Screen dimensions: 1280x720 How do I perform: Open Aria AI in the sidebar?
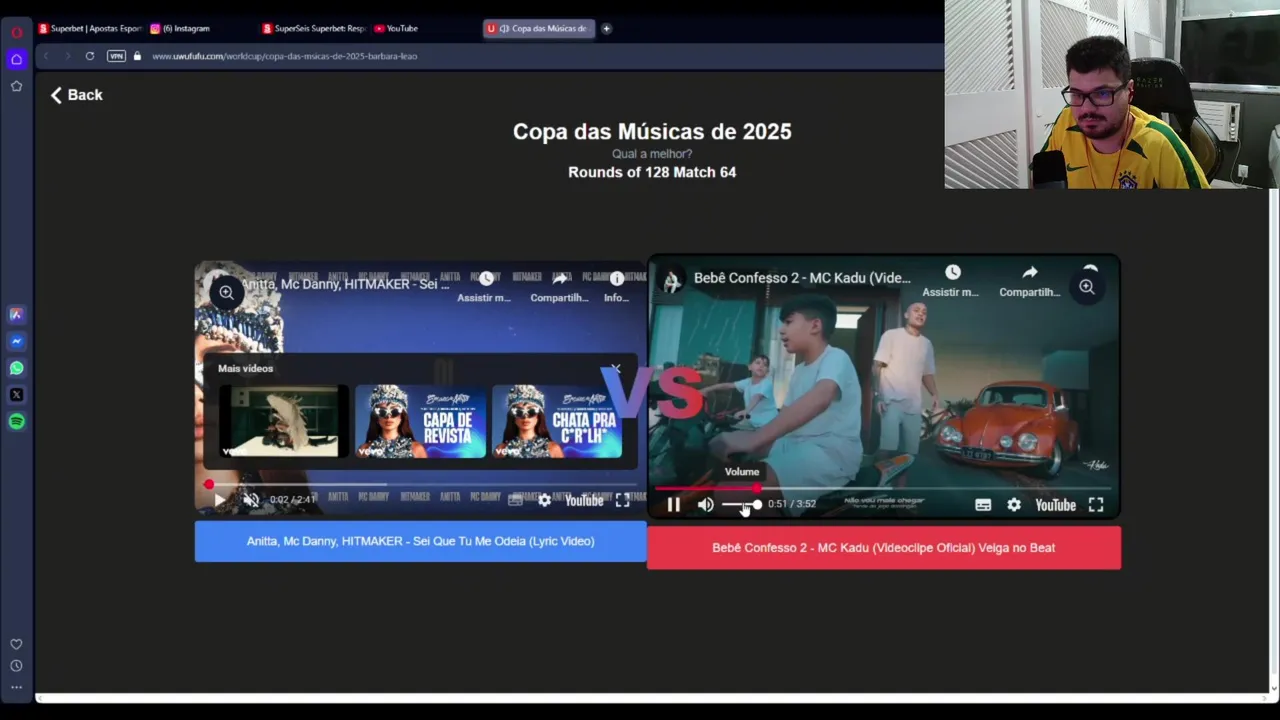[x=16, y=314]
